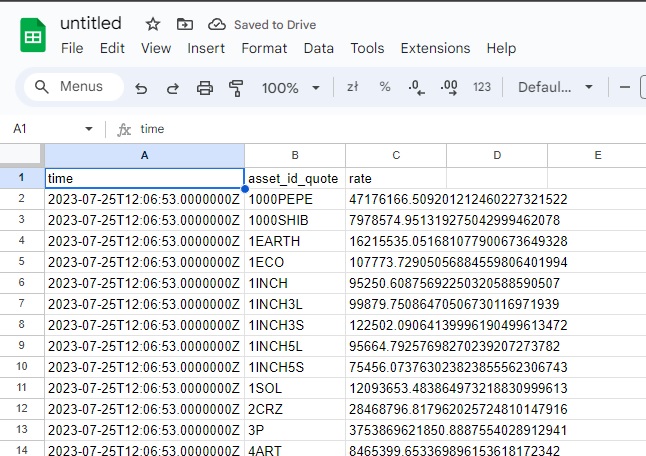The height and width of the screenshot is (456, 646).
Task: Click the Move to folder icon
Action: click(185, 24)
